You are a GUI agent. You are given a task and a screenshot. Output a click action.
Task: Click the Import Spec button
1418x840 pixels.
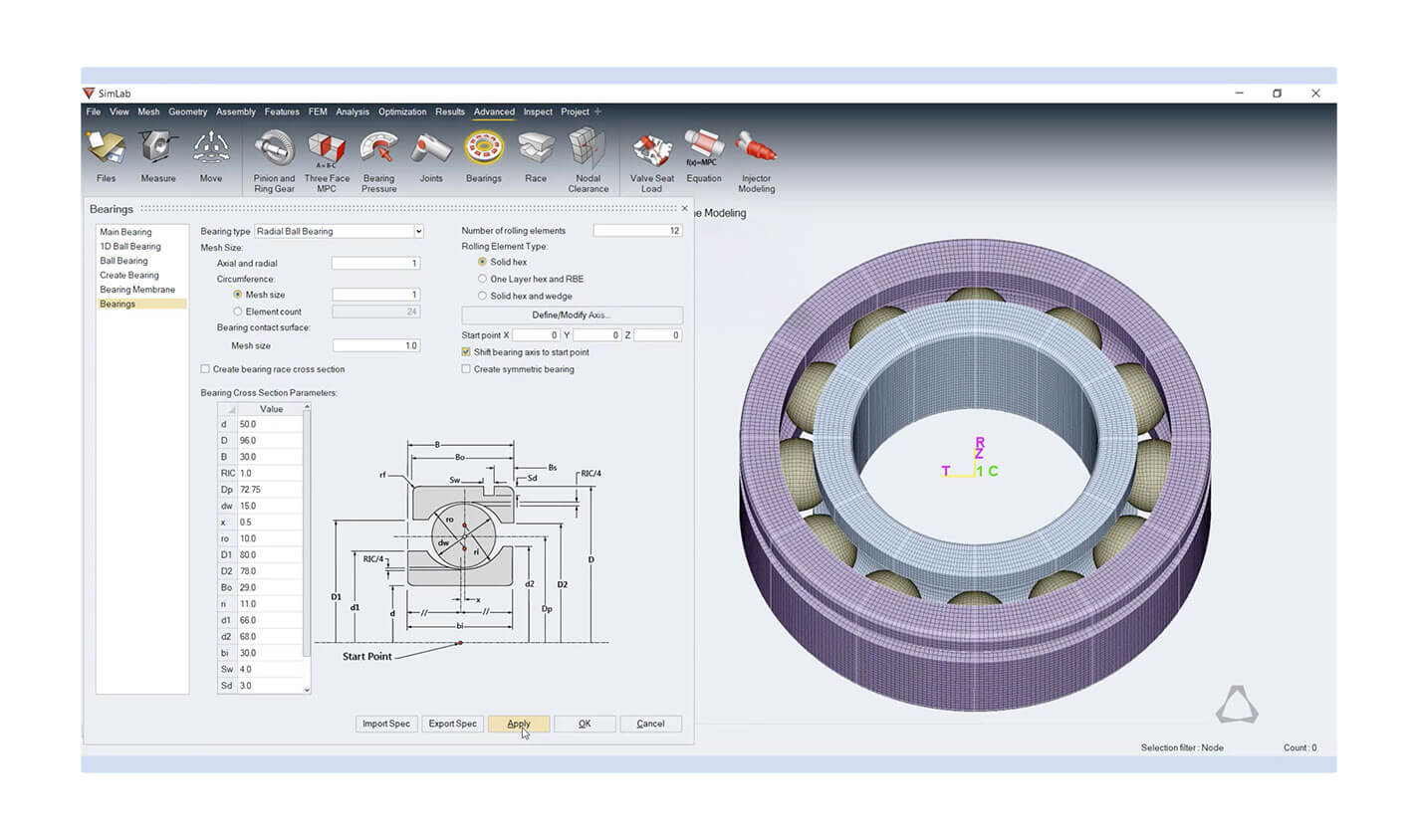point(386,724)
